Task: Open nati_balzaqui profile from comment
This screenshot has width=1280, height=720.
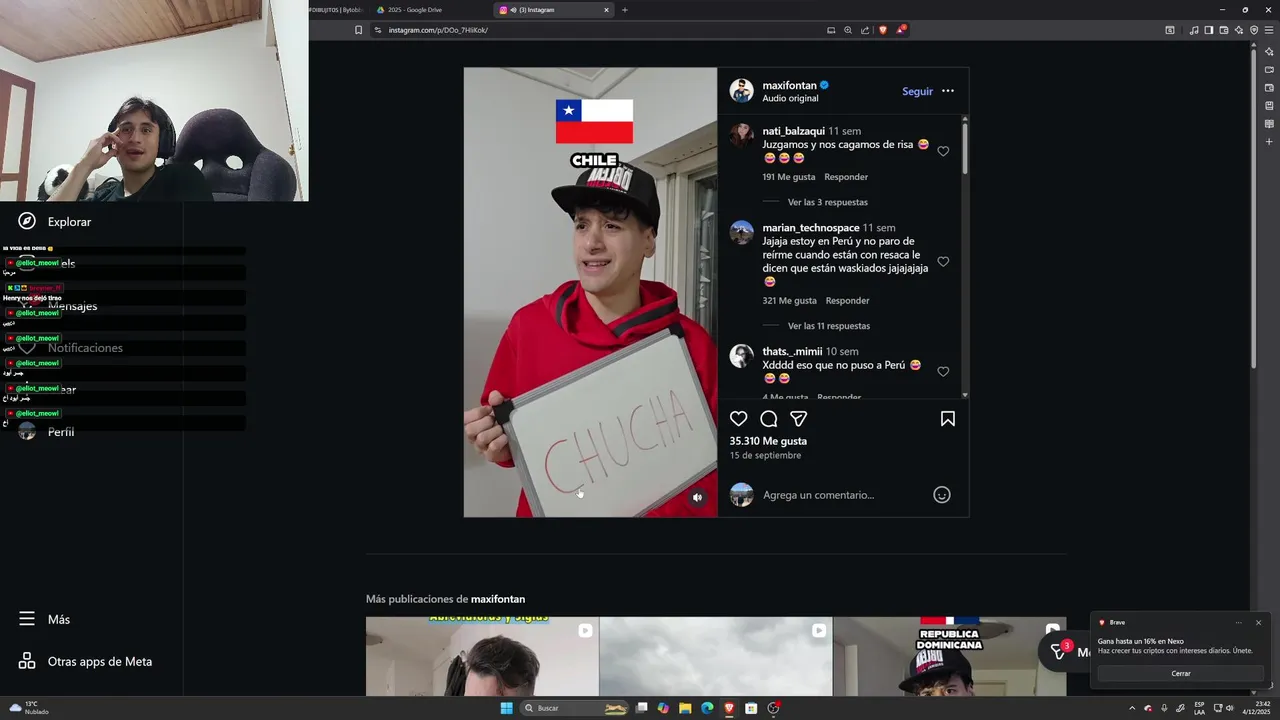Action: 793,131
